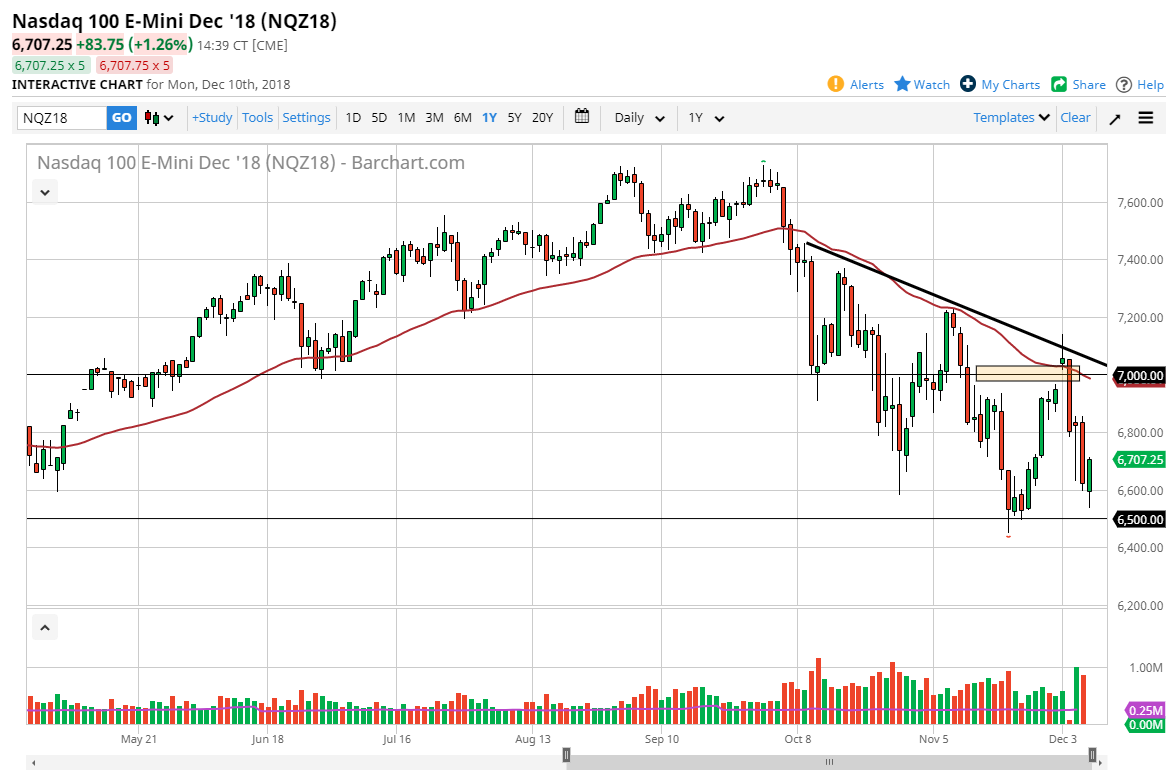Click the 0.00M volume label
The image size is (1166, 773).
point(1145,725)
